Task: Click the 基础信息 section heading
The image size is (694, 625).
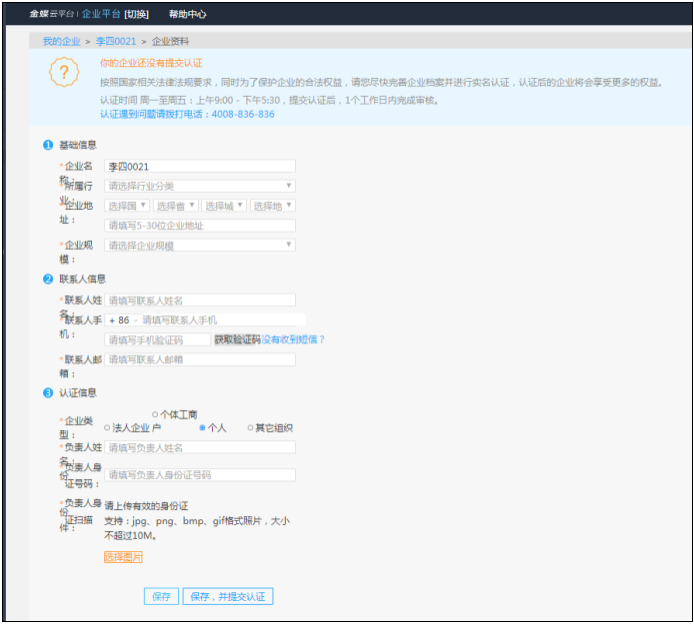Action: click(78, 145)
